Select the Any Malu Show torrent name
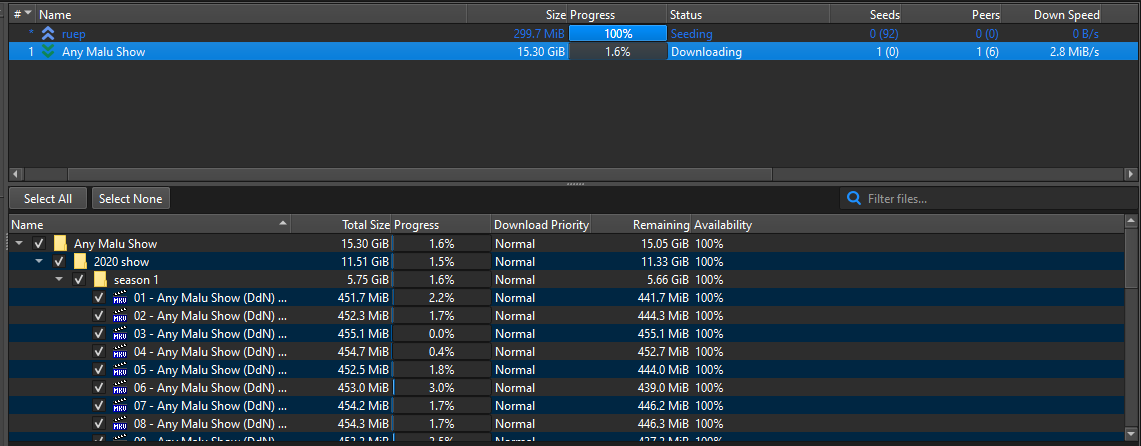The width and height of the screenshot is (1141, 446). coord(103,52)
